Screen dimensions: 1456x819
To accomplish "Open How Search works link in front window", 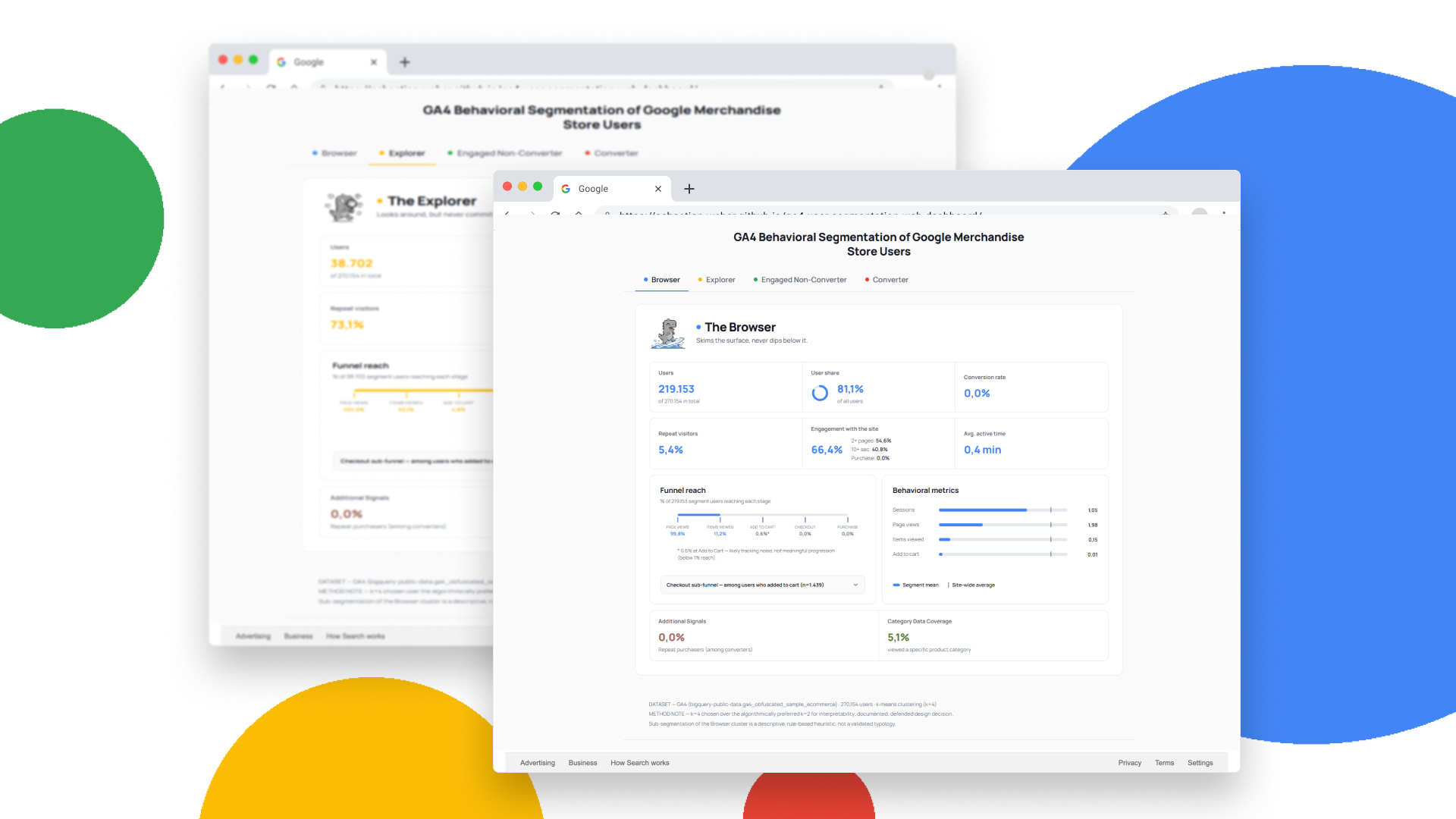I will [x=640, y=763].
